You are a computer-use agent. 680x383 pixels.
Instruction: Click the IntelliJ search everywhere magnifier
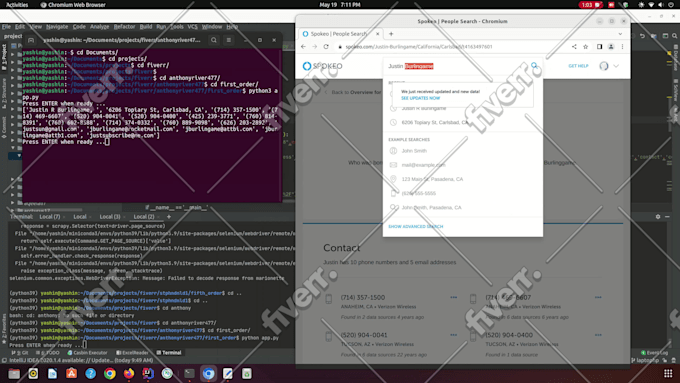click(675, 36)
